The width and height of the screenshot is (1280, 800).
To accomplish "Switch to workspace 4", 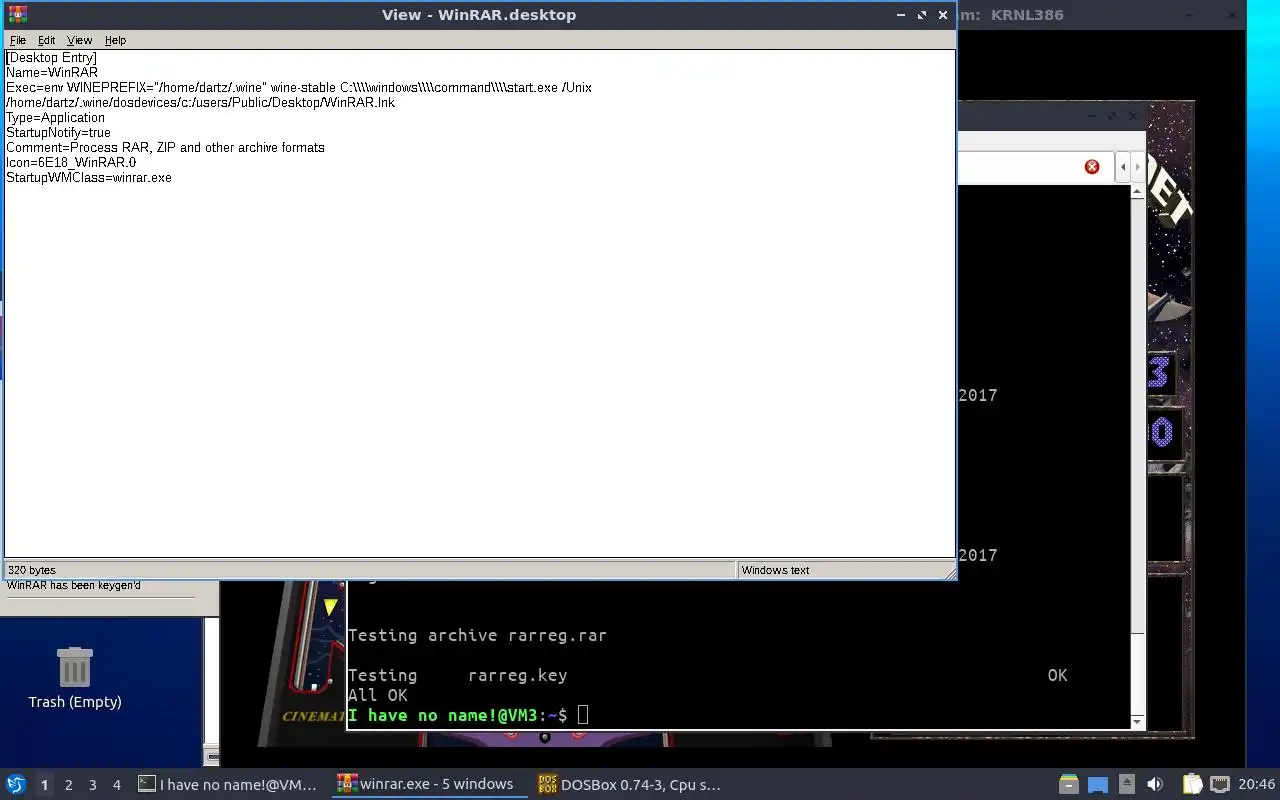I will 116,785.
